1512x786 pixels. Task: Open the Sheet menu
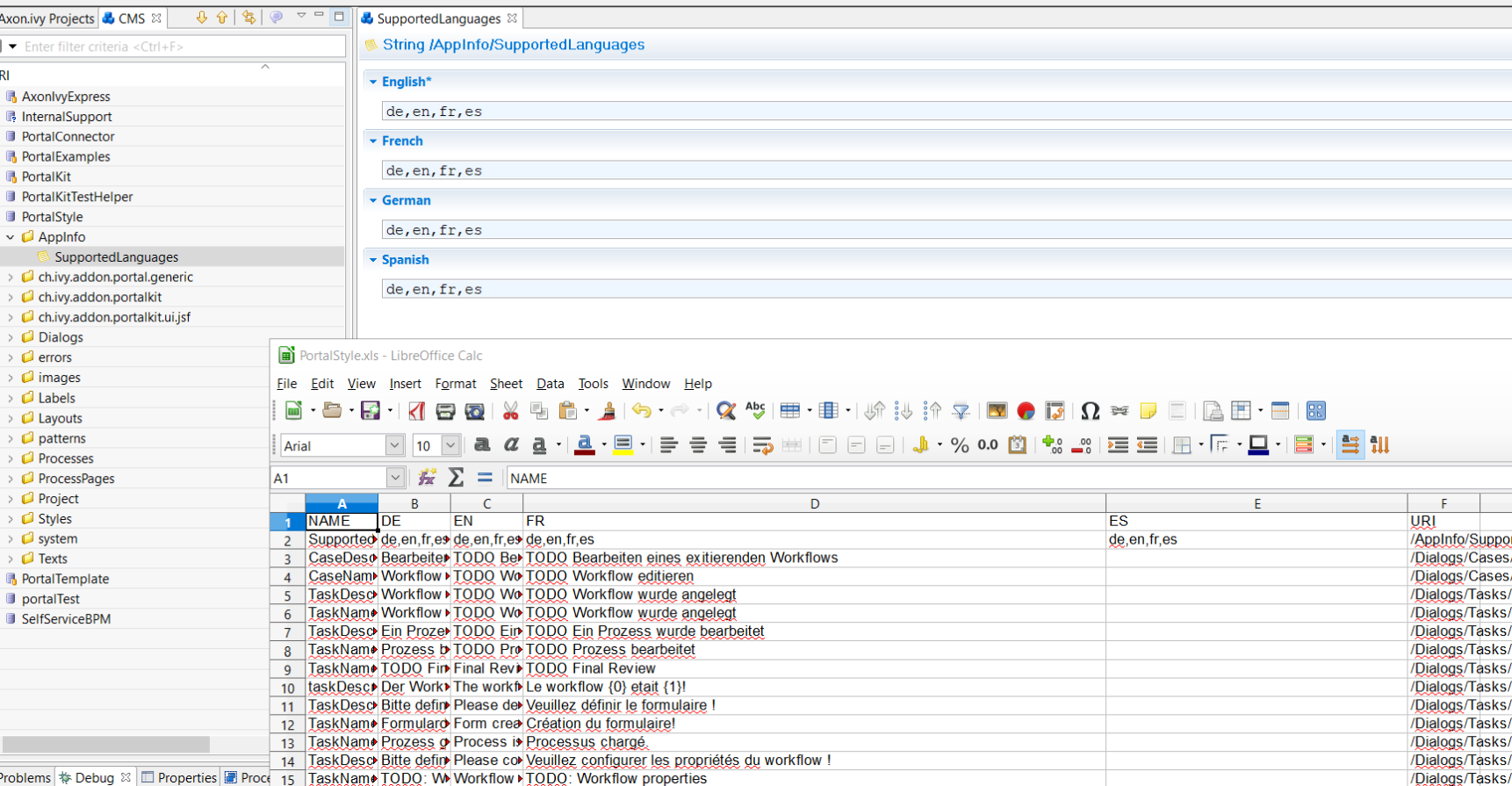click(x=506, y=384)
